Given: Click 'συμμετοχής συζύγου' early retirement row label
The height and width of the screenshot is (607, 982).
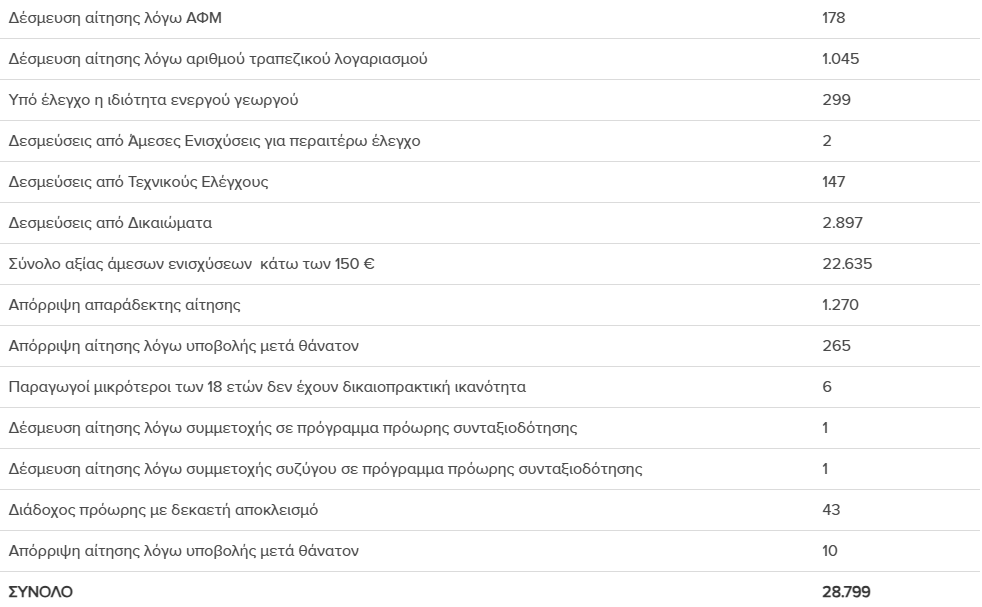Looking at the screenshot, I should click(x=325, y=469).
